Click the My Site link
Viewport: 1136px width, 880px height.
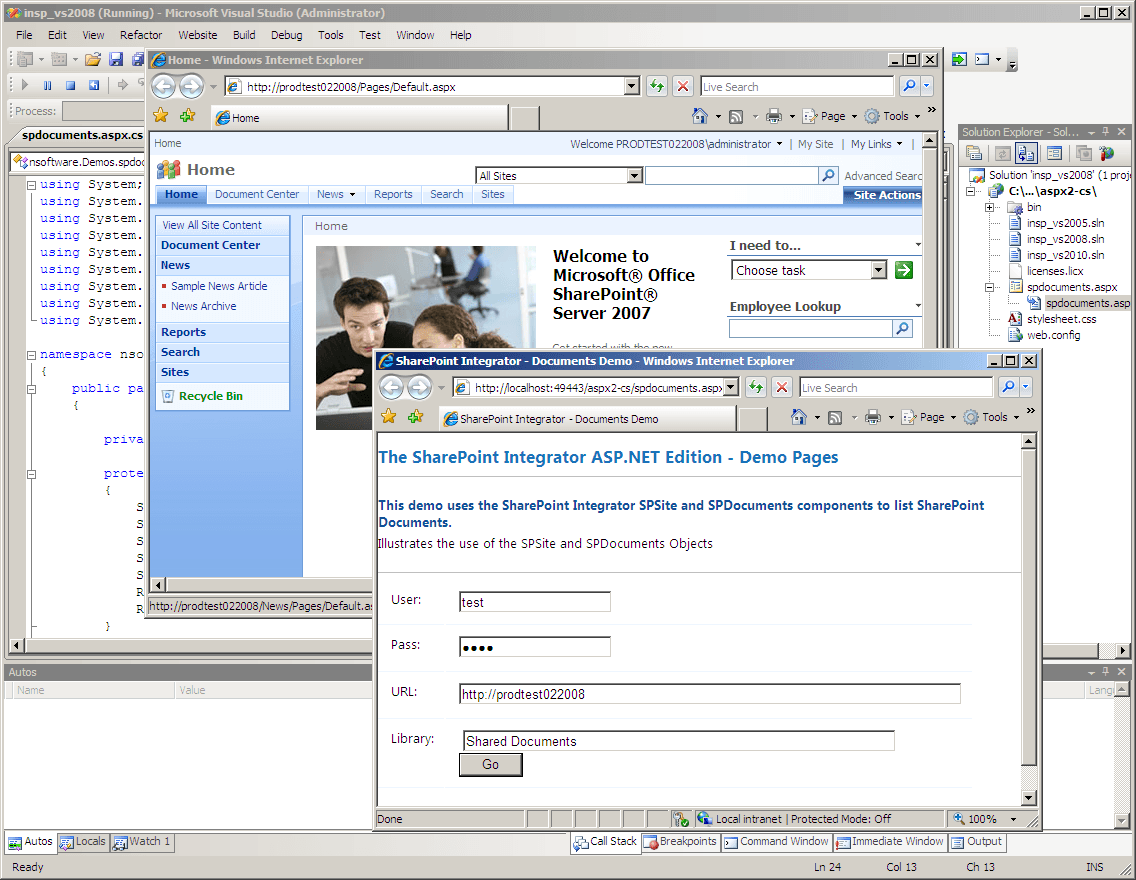[815, 144]
